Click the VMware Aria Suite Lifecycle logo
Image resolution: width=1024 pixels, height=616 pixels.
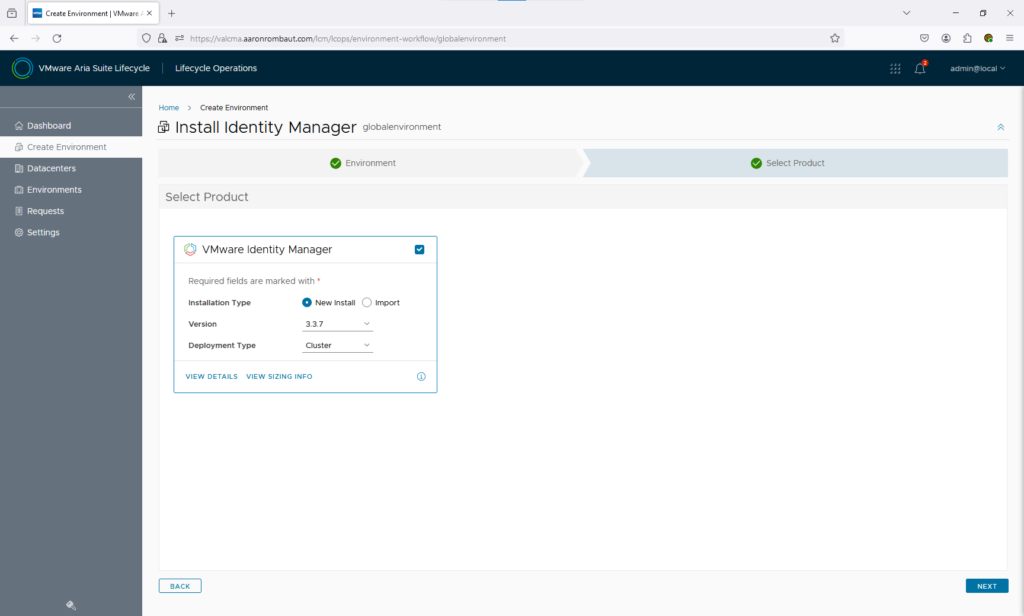point(22,68)
